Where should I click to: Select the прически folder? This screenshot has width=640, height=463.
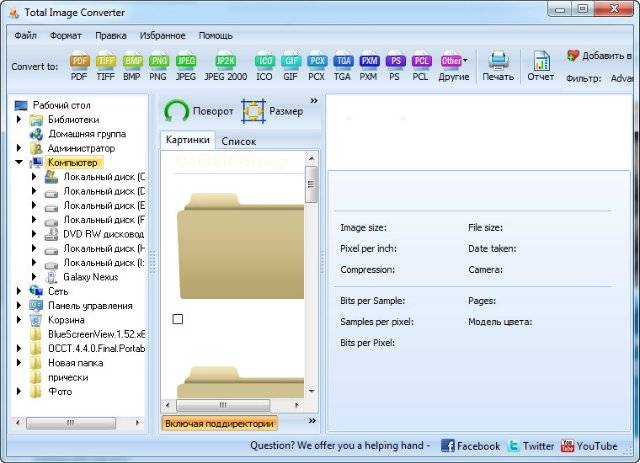pos(68,377)
